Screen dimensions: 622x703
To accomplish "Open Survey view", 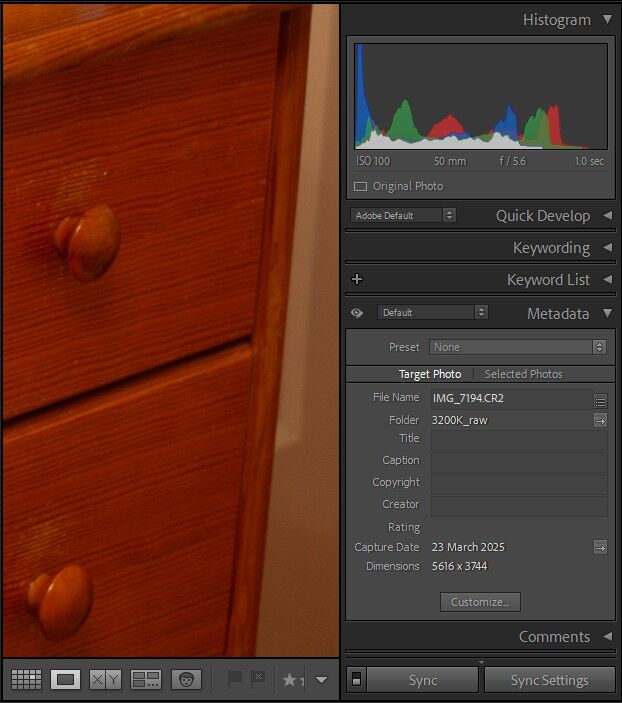I will click(146, 679).
